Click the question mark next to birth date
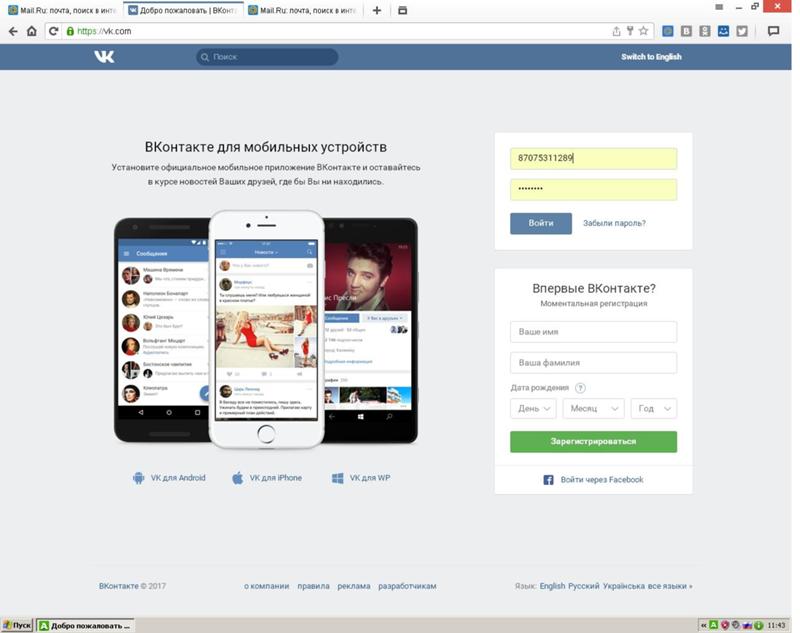This screenshot has width=800, height=633. click(x=580, y=388)
